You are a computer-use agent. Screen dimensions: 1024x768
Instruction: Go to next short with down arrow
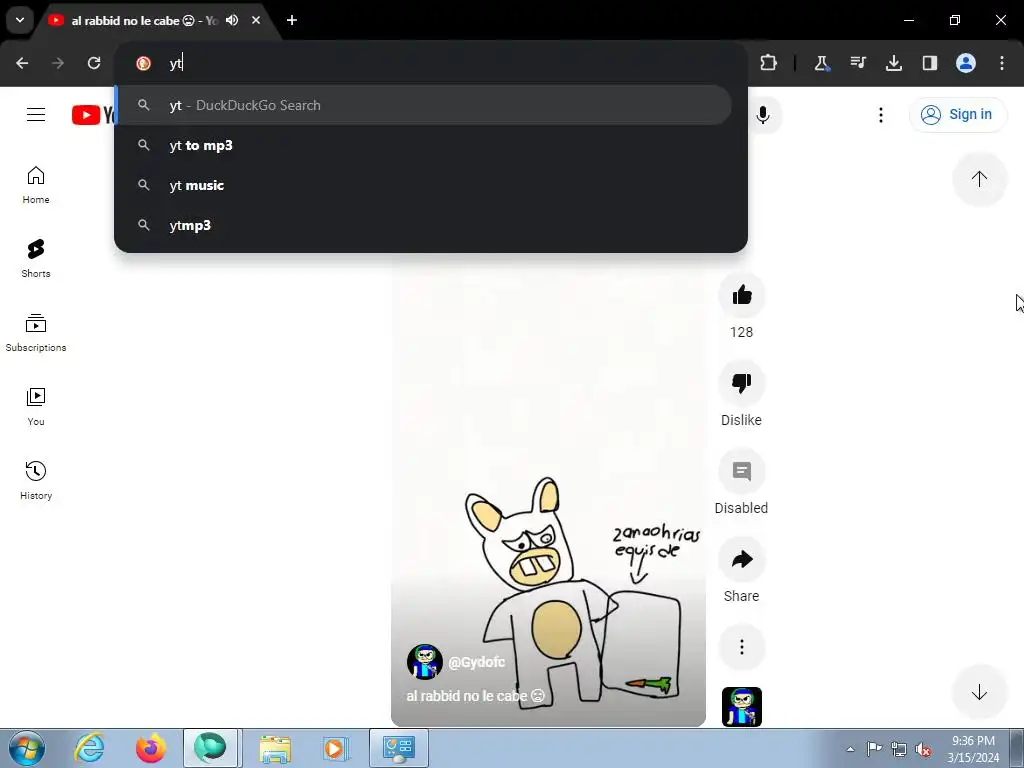pos(979,692)
